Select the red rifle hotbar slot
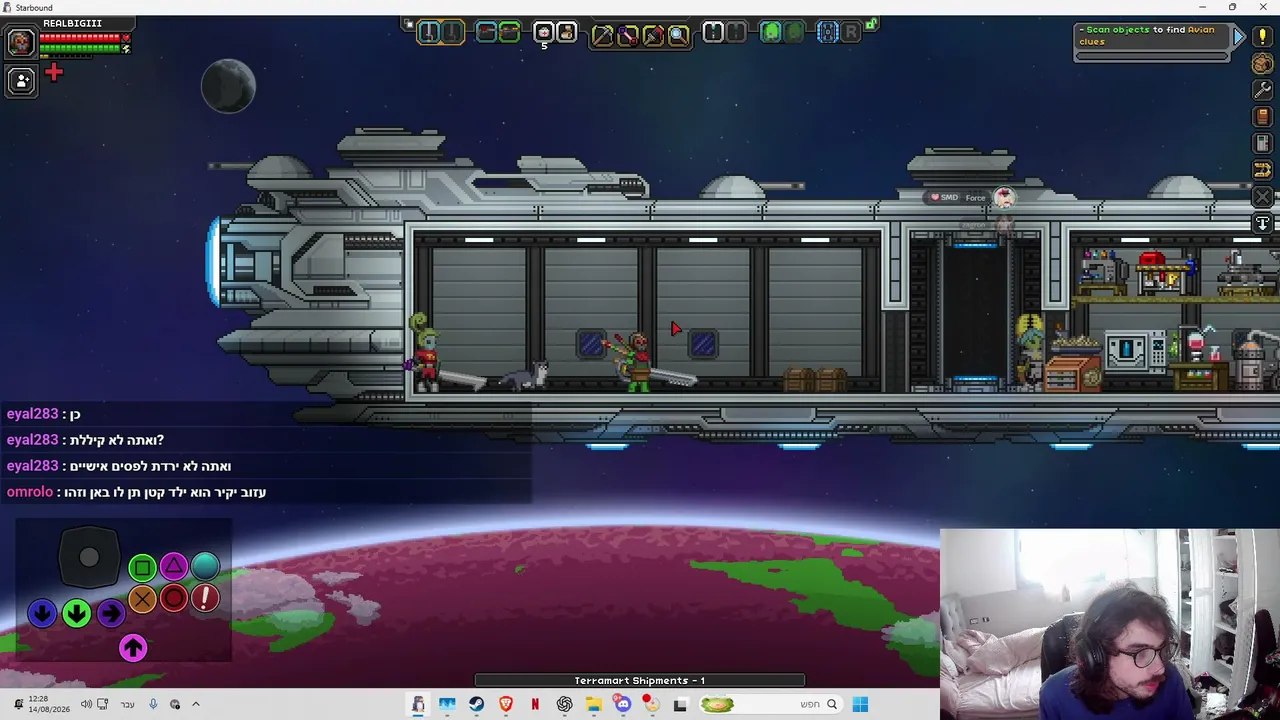The width and height of the screenshot is (1280, 720). point(486,33)
